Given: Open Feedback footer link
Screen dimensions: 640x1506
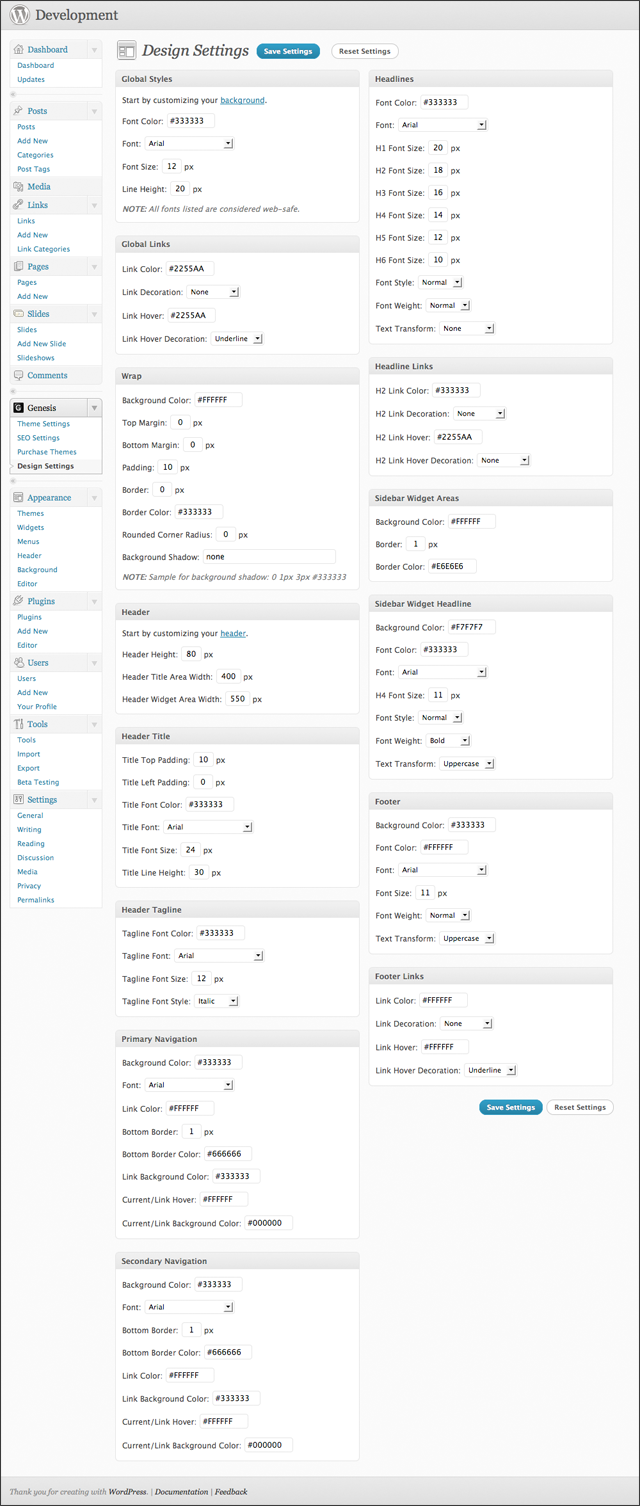Looking at the screenshot, I should [x=231, y=1492].
